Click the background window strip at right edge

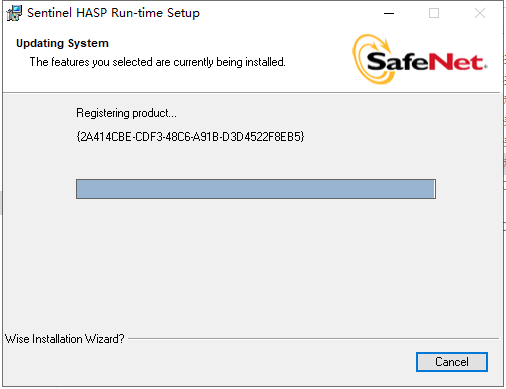point(505,133)
